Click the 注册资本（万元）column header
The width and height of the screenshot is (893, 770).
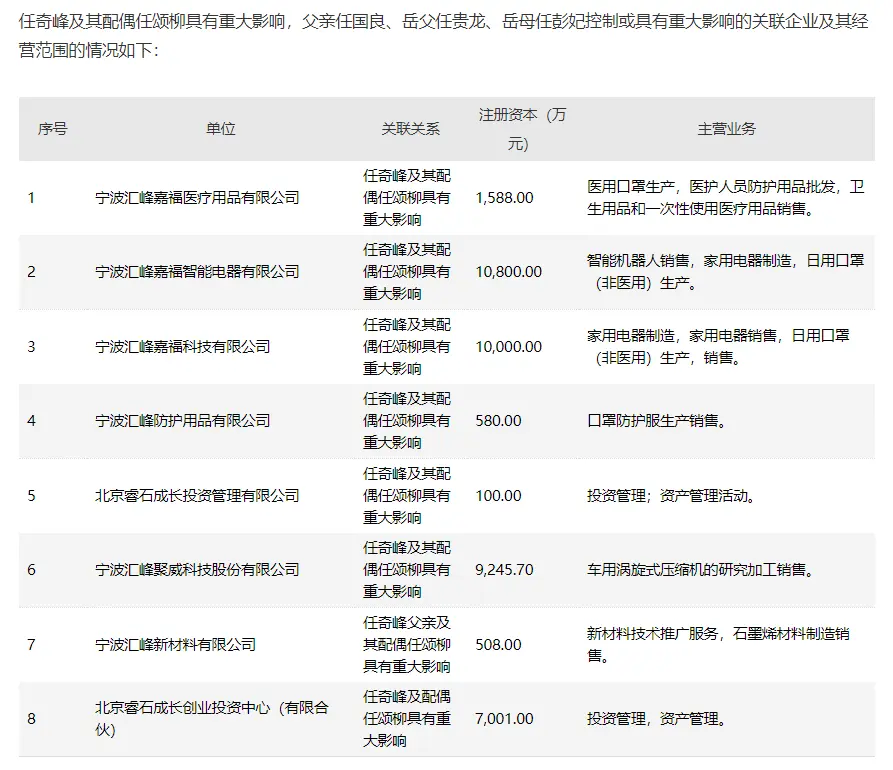click(x=522, y=129)
